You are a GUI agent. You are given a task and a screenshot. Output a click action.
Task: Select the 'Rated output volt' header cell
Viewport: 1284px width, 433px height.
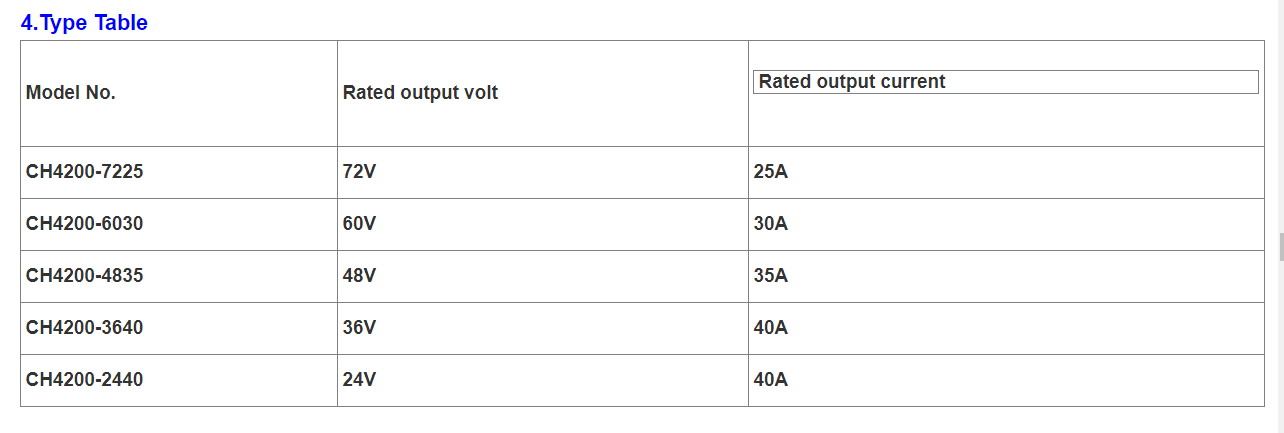click(543, 93)
